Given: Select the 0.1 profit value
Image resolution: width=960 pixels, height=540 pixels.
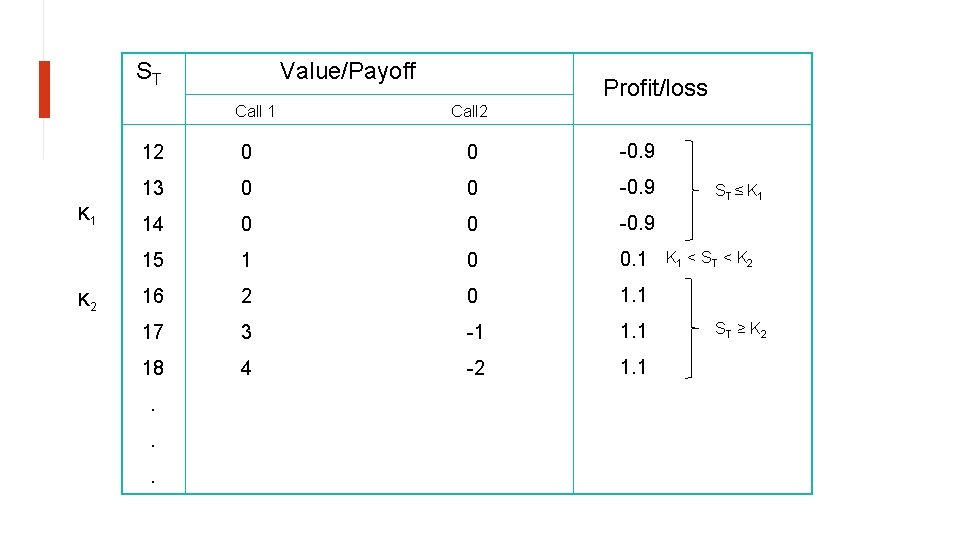Looking at the screenshot, I should point(632,259).
